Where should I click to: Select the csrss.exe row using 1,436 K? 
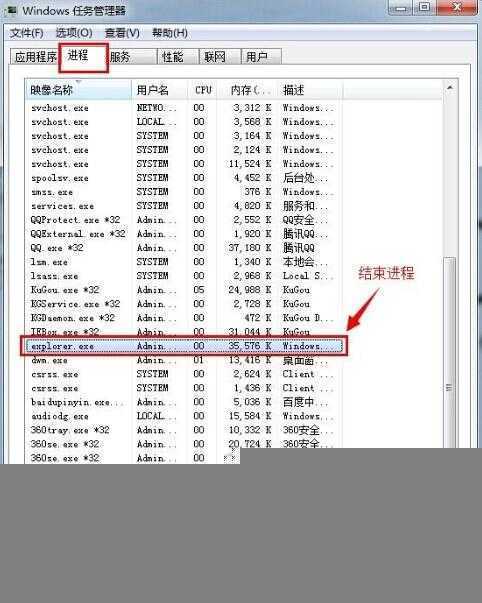coord(184,388)
